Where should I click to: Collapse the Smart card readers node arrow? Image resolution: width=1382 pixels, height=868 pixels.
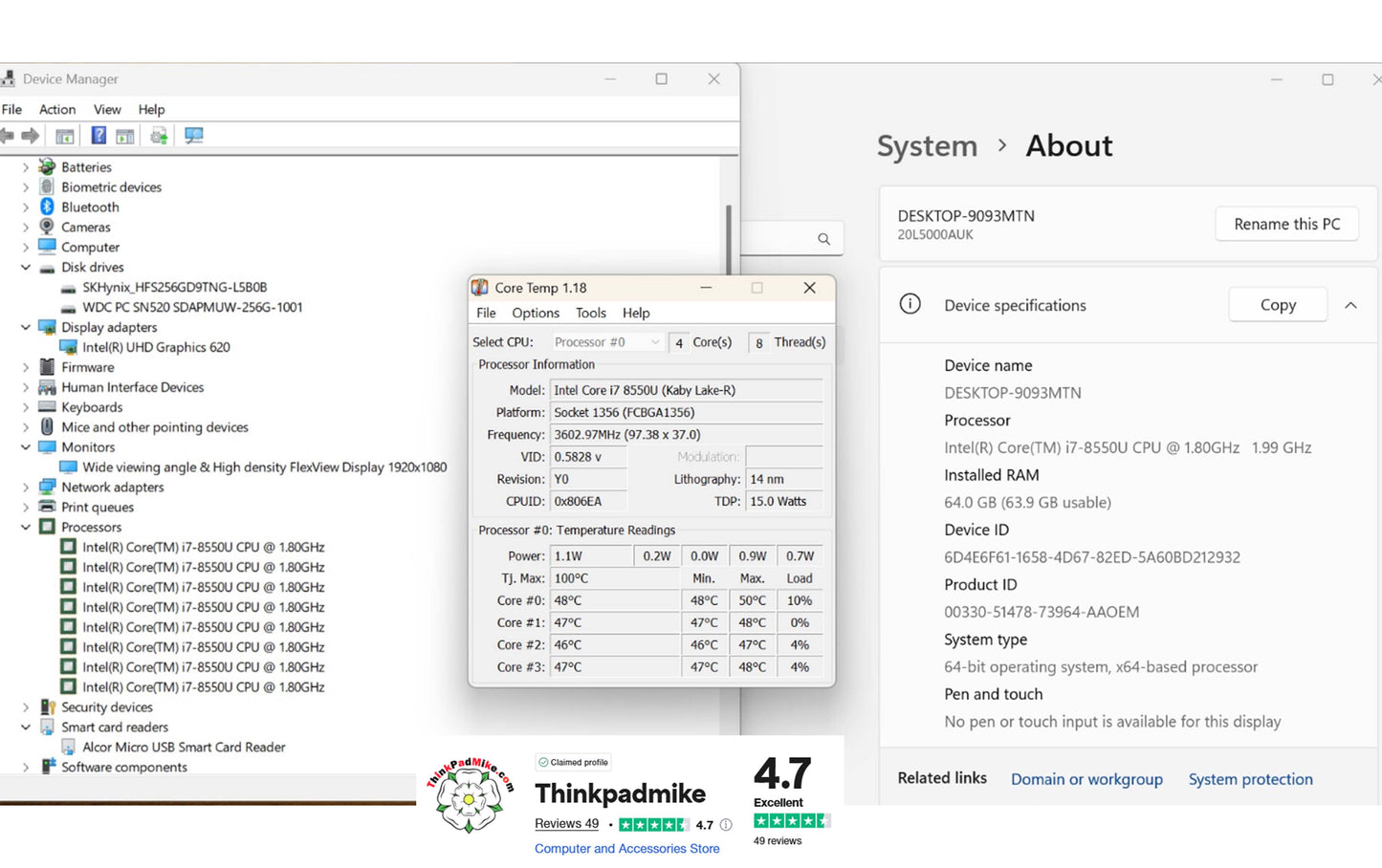pos(26,727)
